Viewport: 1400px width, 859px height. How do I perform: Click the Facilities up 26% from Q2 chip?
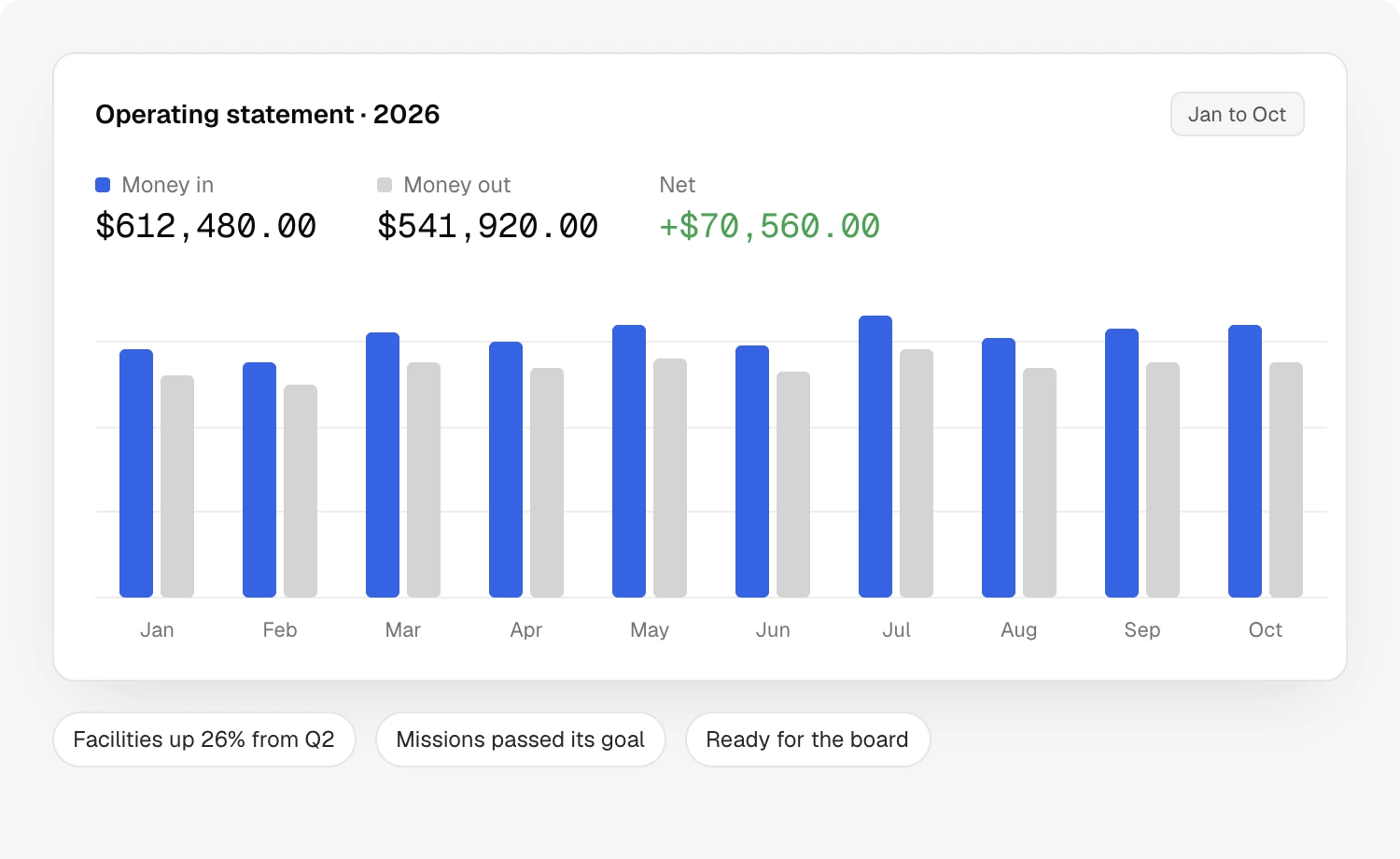pos(203,739)
